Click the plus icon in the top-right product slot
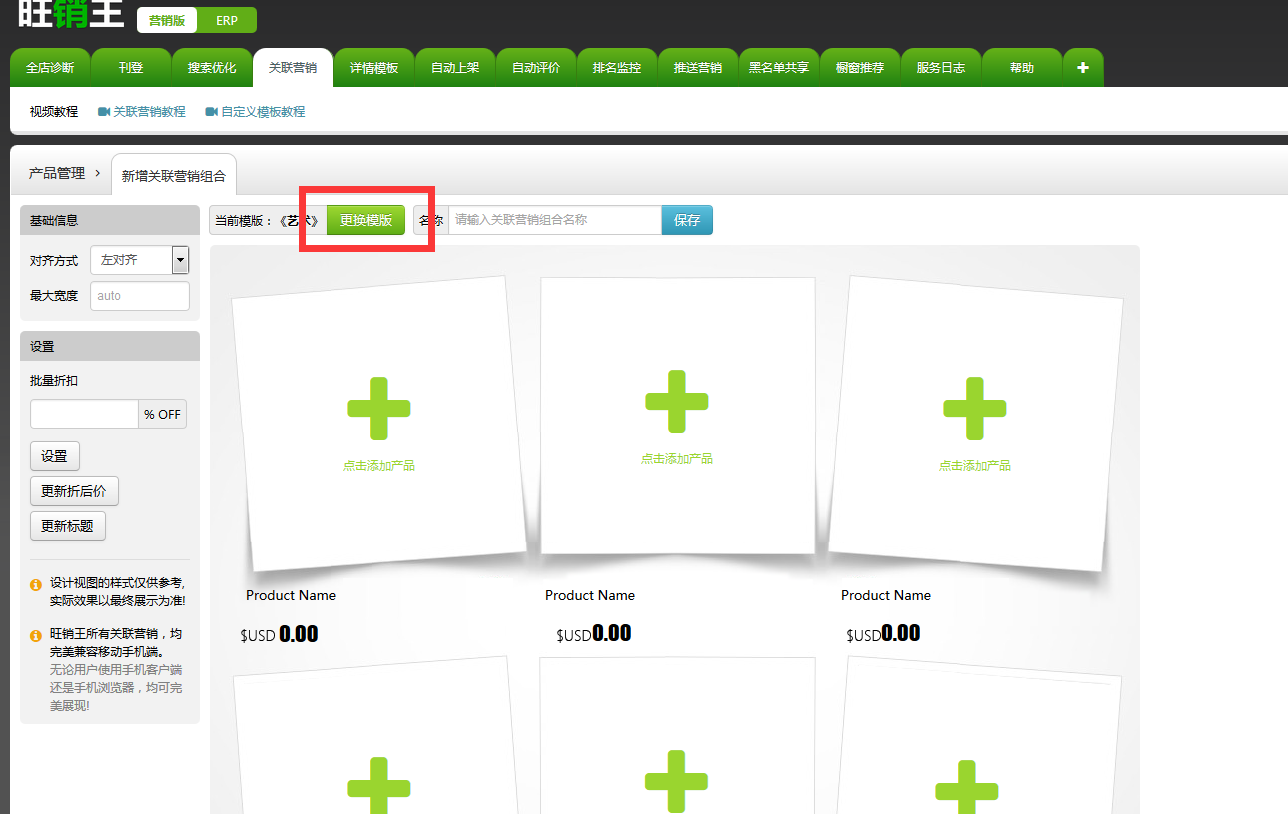1288x814 pixels. click(975, 408)
